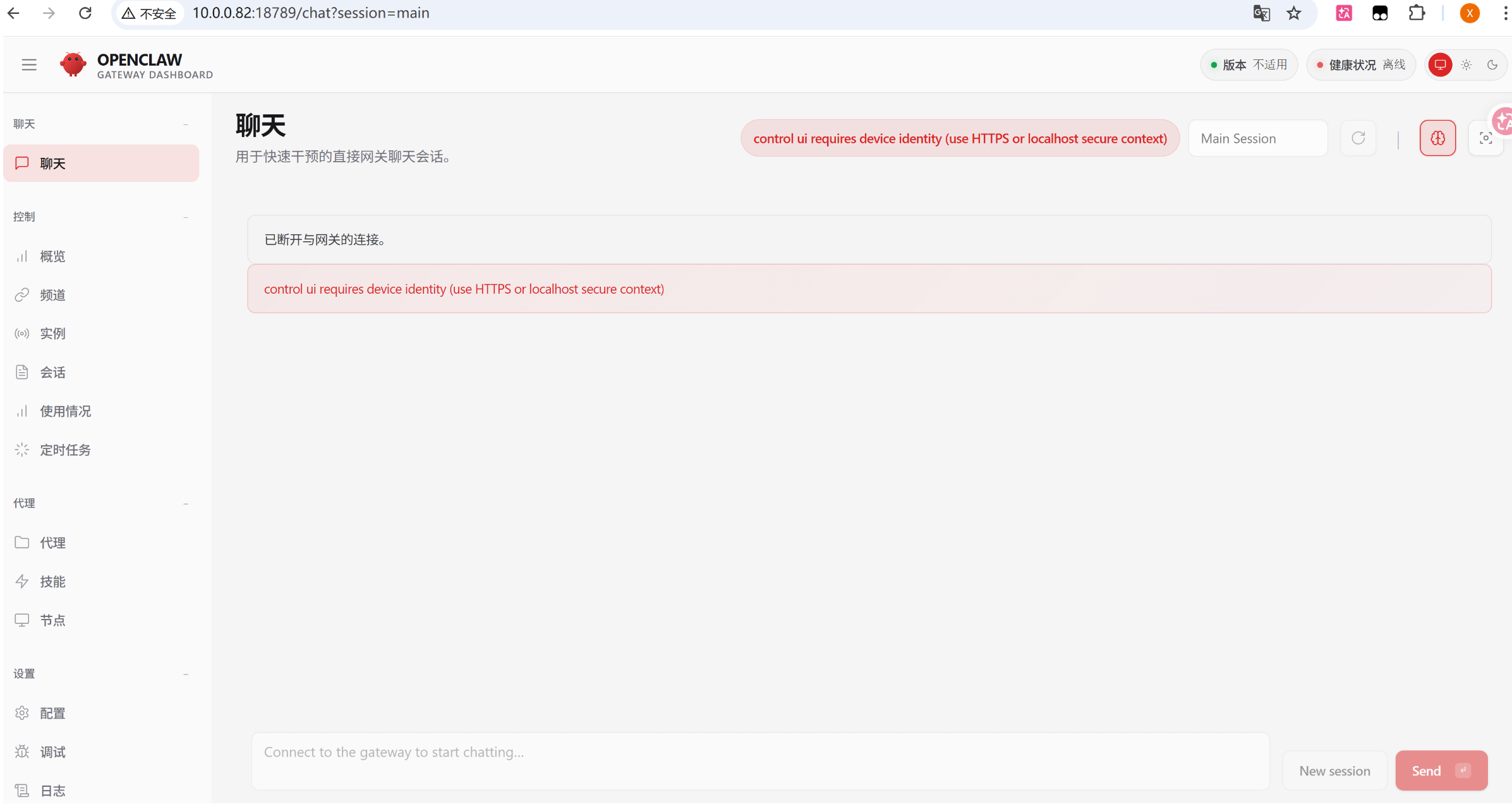The height and width of the screenshot is (809, 1512).
Task: Toggle focus mode icon
Action: point(1485,138)
